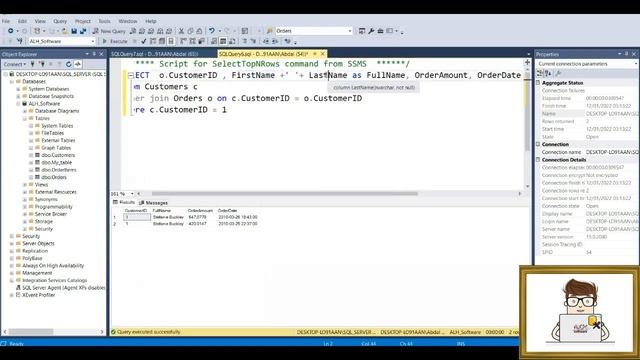
Task: Select dbo.Customers table in tree
Action: click(58, 156)
